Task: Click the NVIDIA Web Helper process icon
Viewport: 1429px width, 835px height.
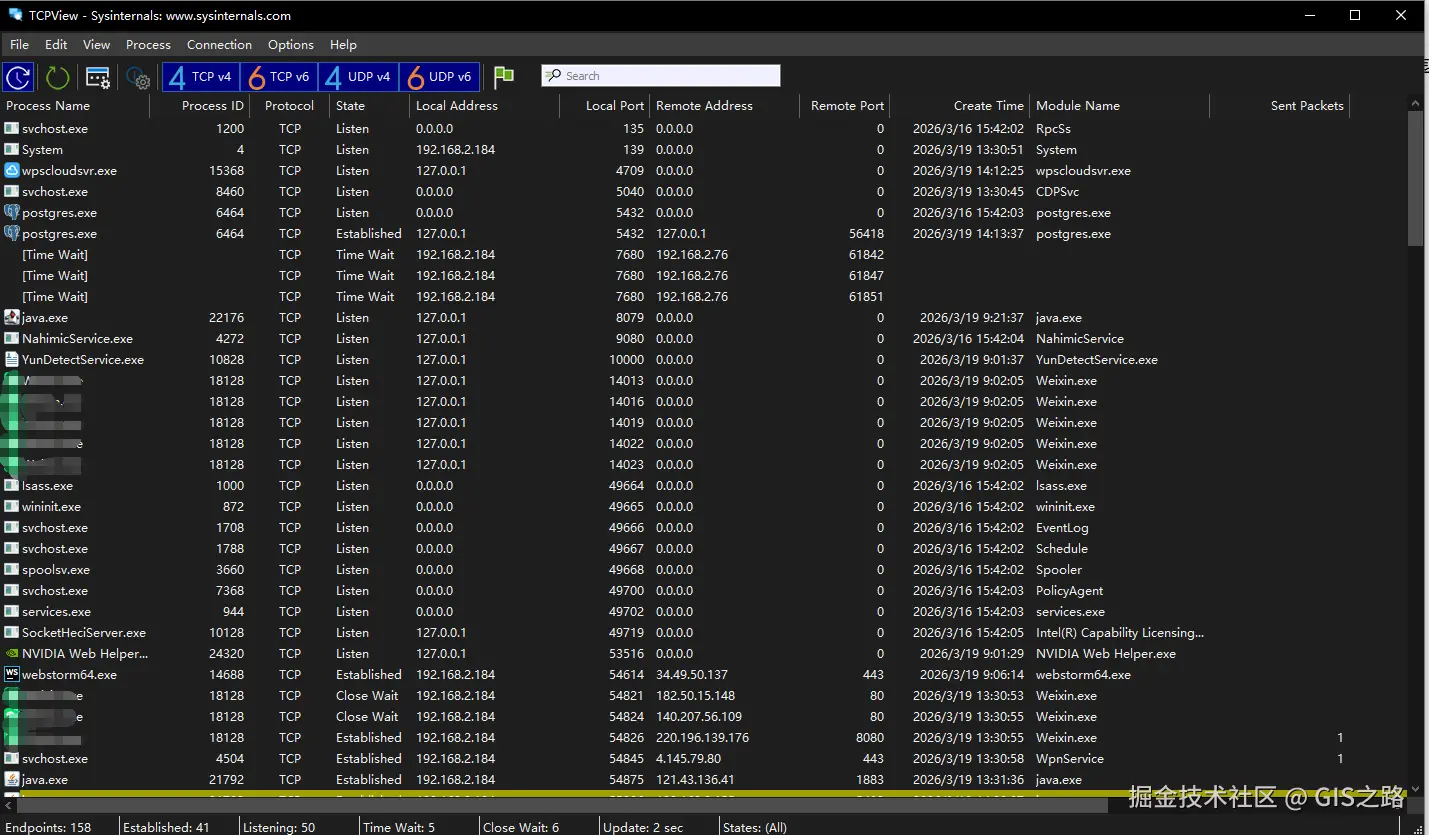Action: pyautogui.click(x=12, y=654)
